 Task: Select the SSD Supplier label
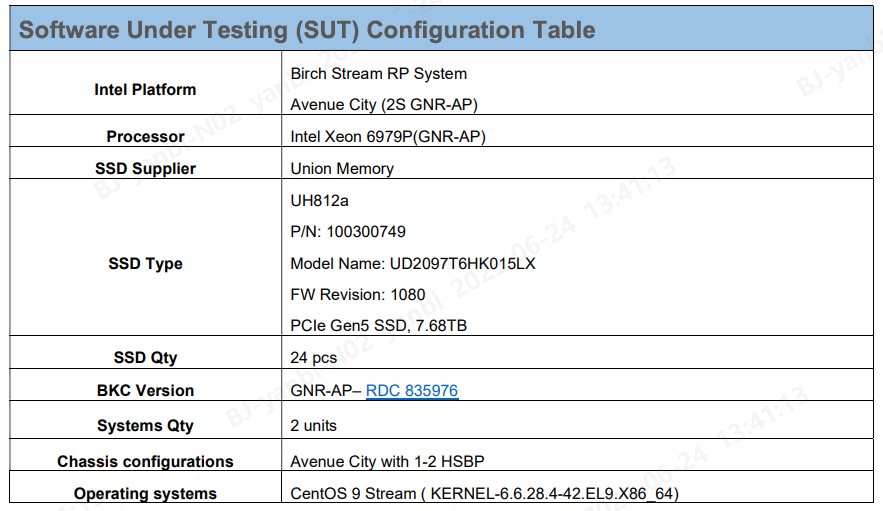coord(145,169)
